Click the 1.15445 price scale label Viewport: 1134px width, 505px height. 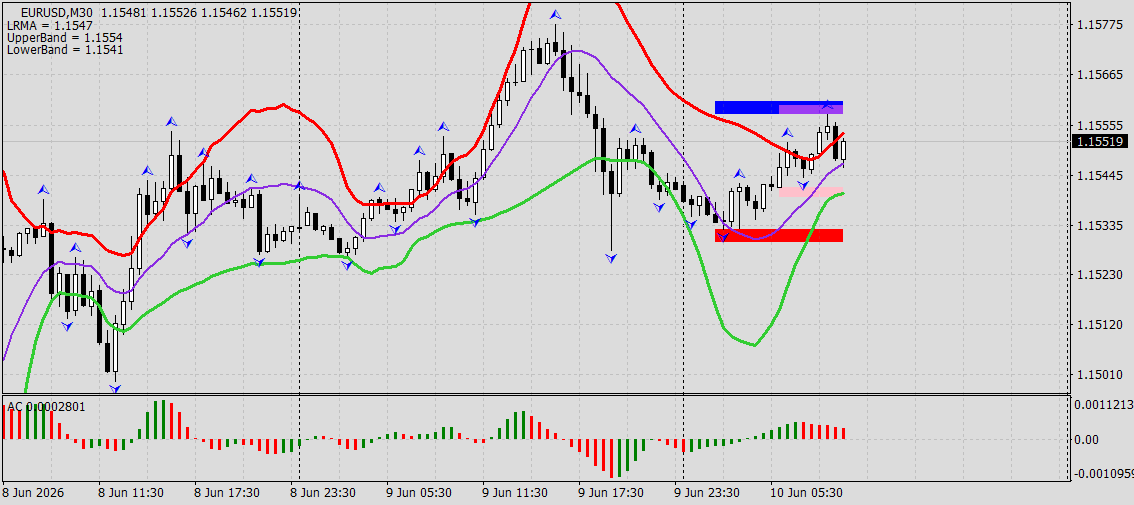(1099, 175)
